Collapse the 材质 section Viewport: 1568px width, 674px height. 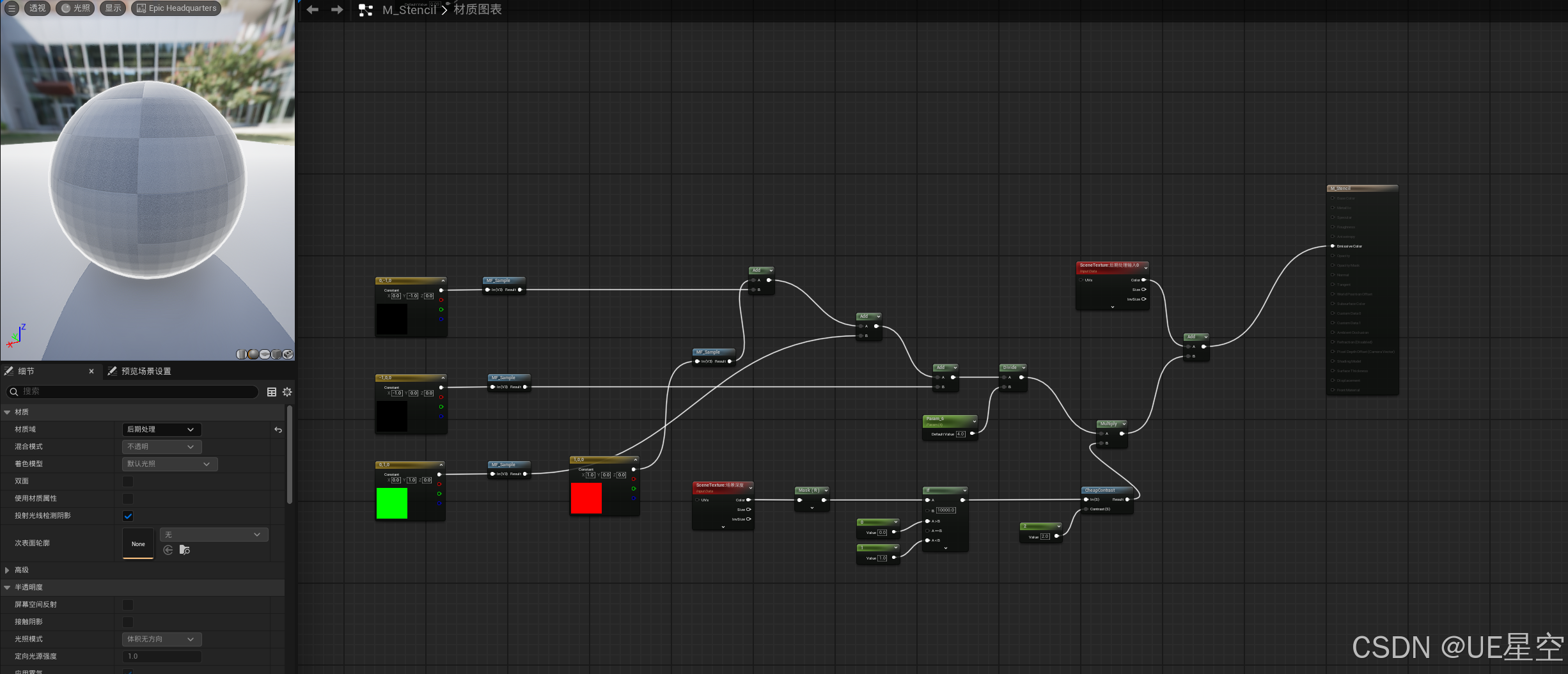7,412
